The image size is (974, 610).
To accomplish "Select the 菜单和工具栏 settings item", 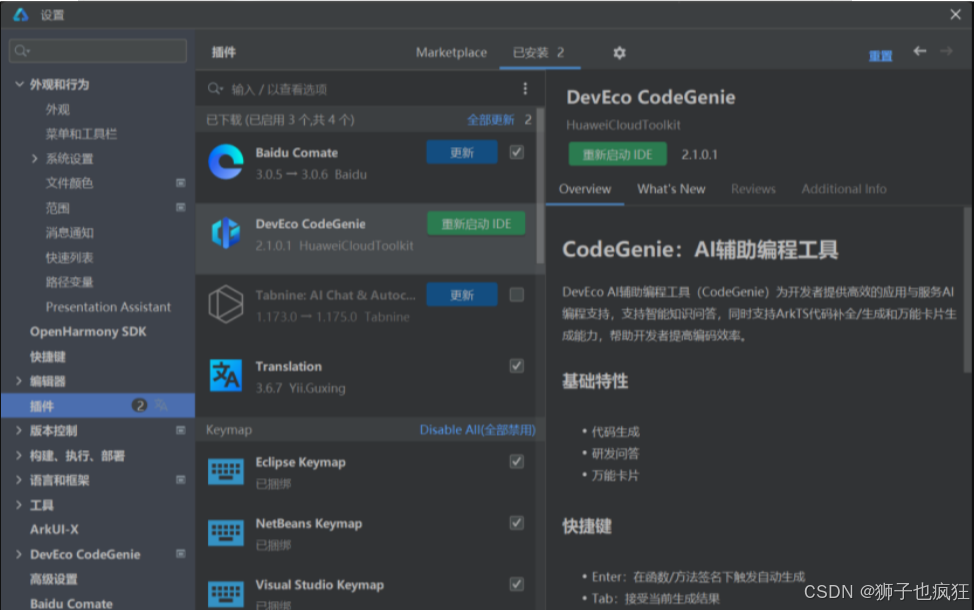I will tap(81, 134).
